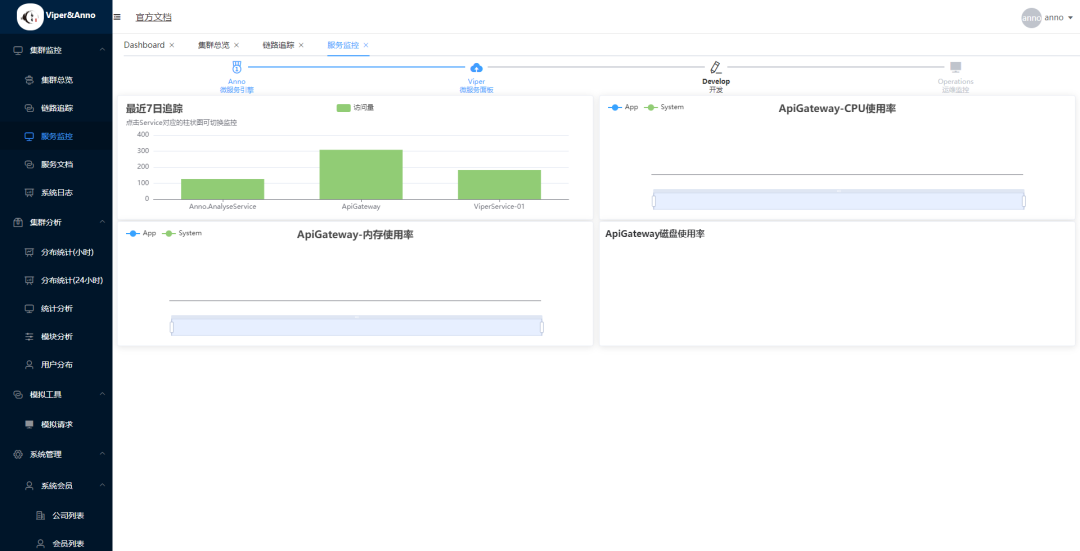
Task: Select the Anno.AnalyseService bar
Action: point(222,189)
